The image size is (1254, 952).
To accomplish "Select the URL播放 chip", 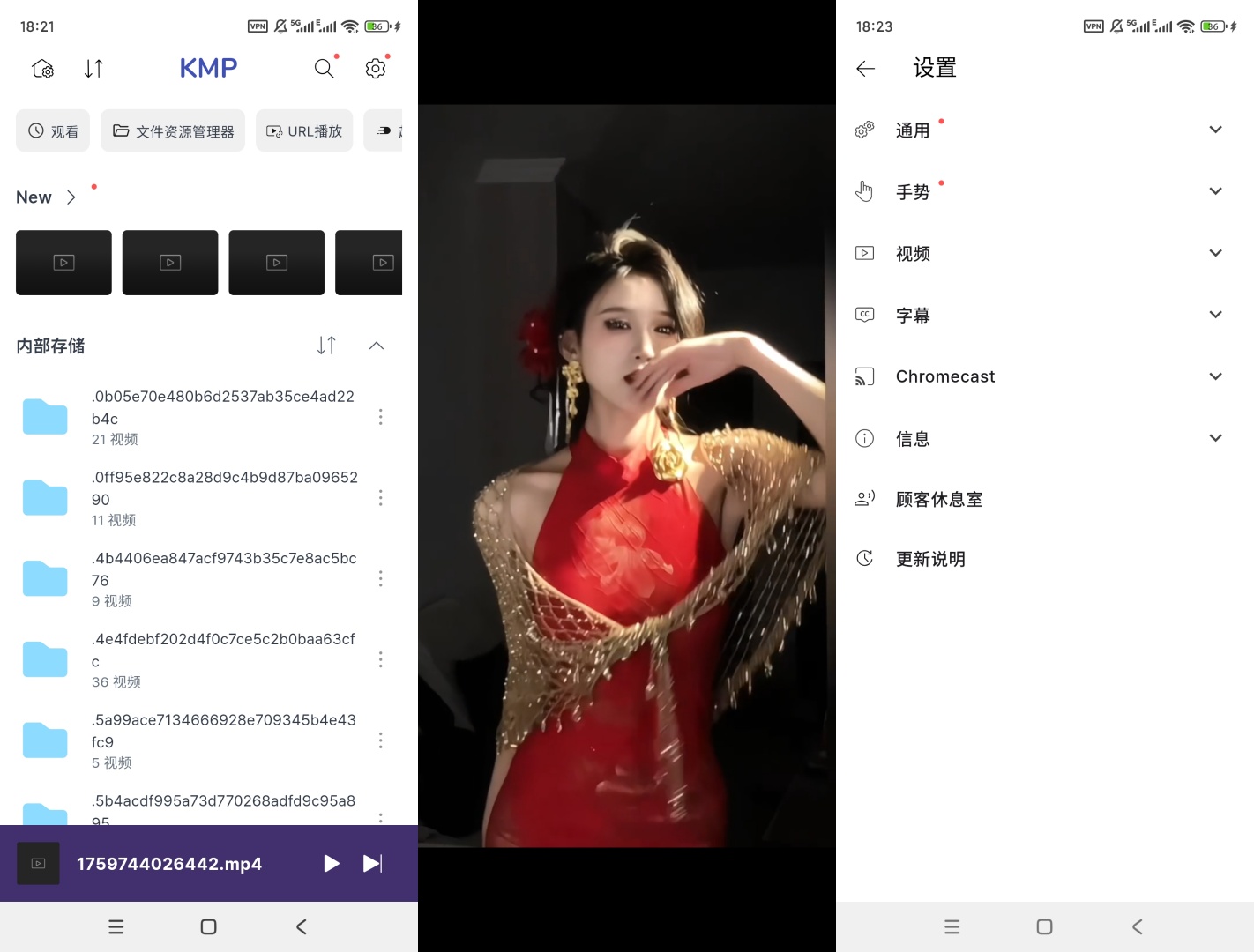I will click(x=304, y=131).
